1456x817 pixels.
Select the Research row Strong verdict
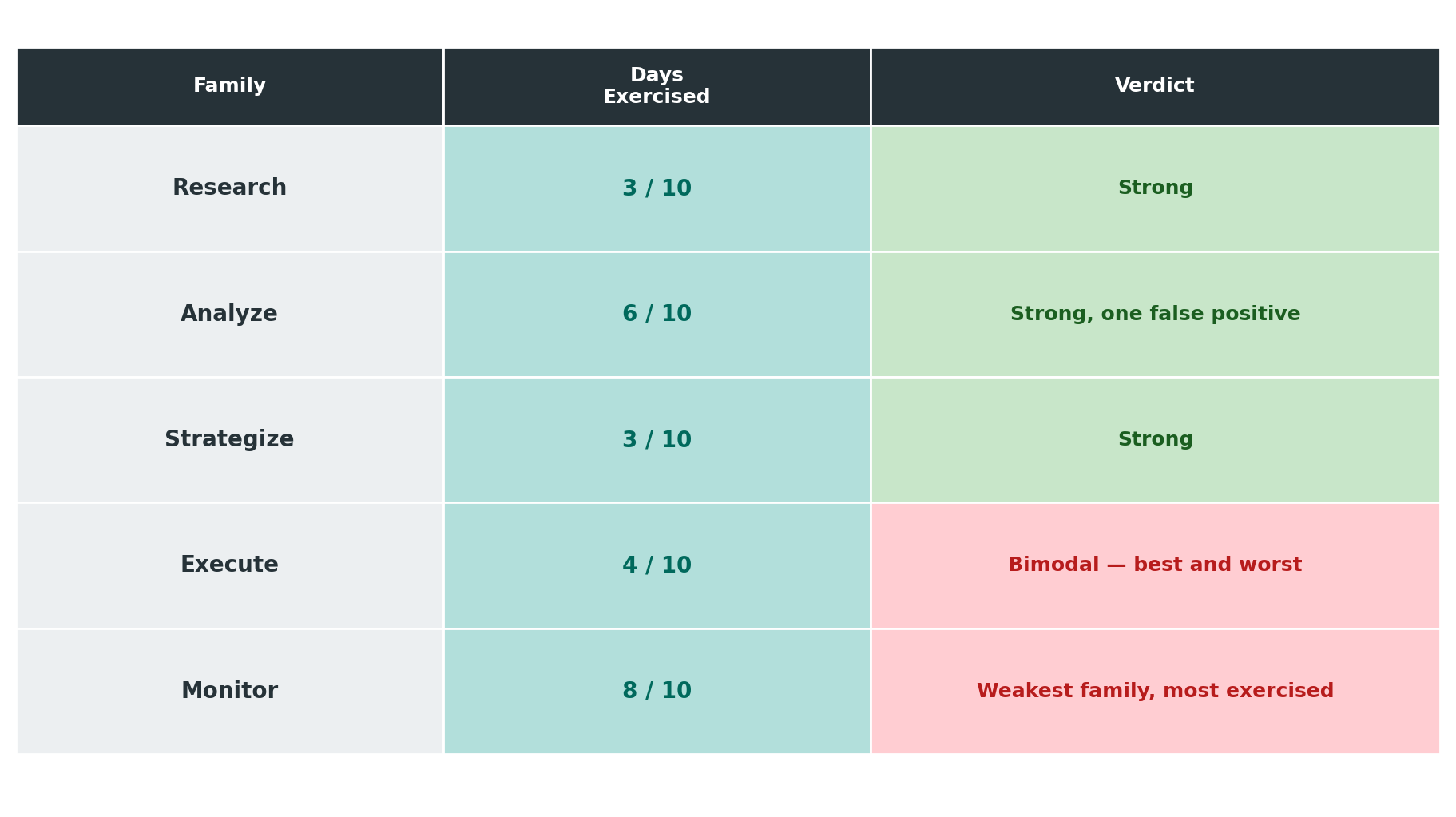1155,188
